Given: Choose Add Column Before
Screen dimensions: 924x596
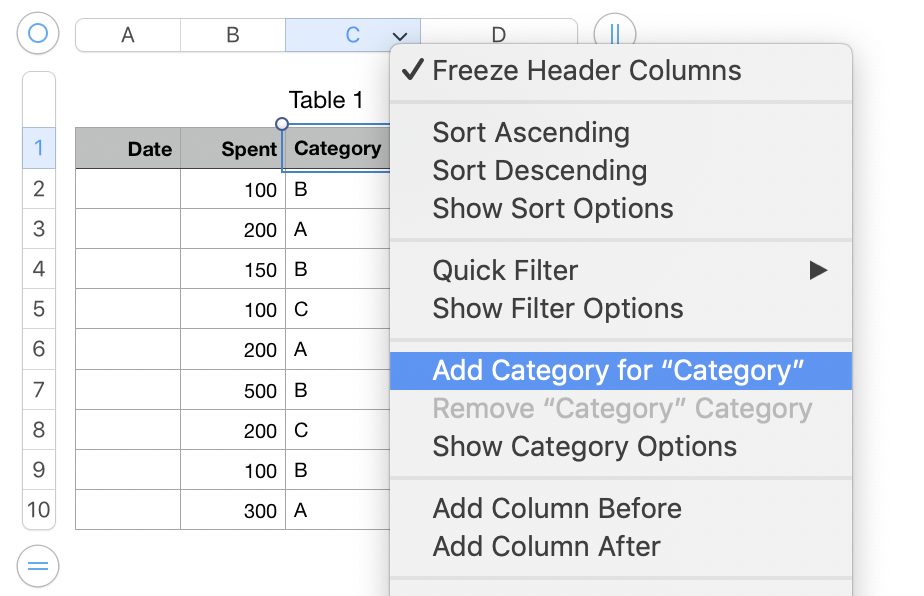Looking at the screenshot, I should pyautogui.click(x=556, y=508).
